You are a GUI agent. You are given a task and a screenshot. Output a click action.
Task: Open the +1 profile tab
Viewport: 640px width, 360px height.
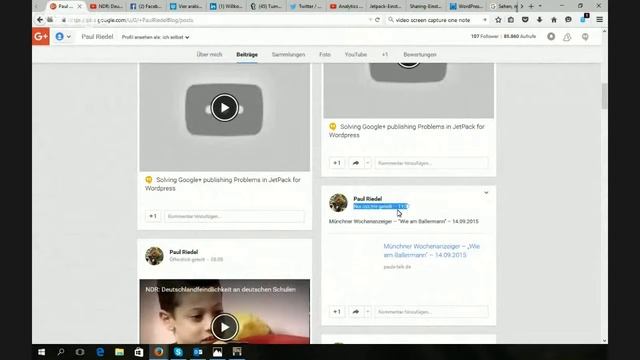pyautogui.click(x=385, y=54)
